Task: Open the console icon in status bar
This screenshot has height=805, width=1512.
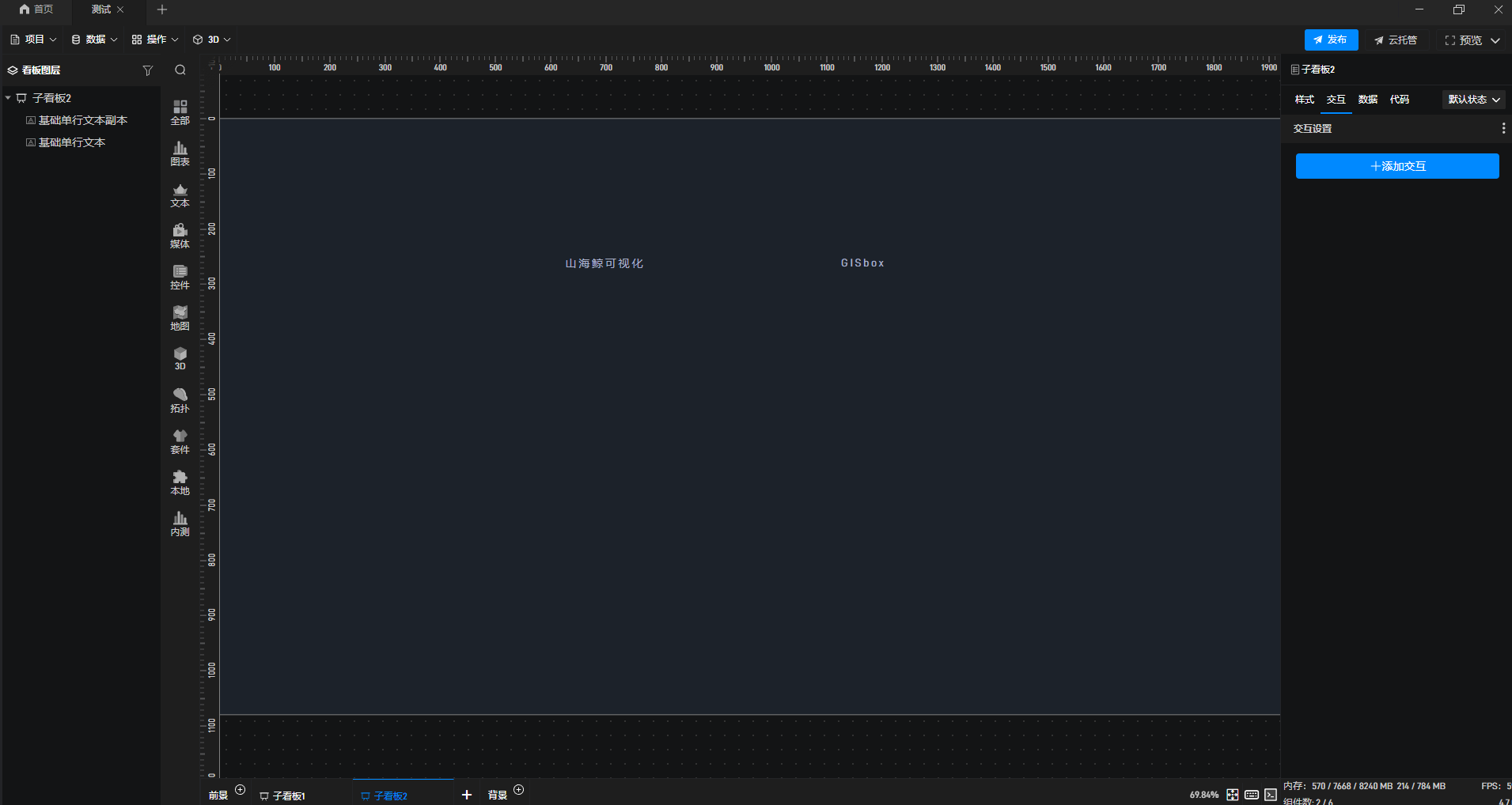Action: pos(1271,795)
